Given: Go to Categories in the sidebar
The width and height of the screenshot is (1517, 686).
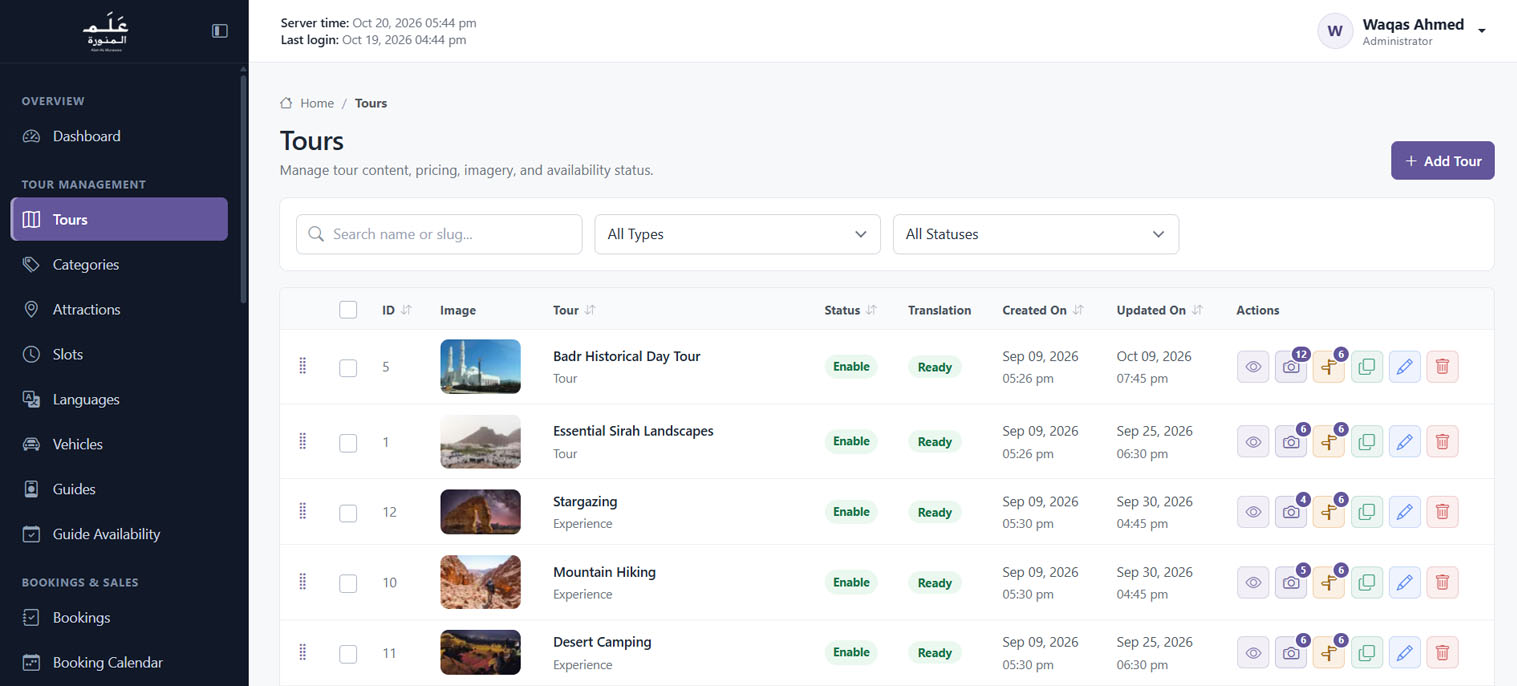Looking at the screenshot, I should (x=119, y=265).
